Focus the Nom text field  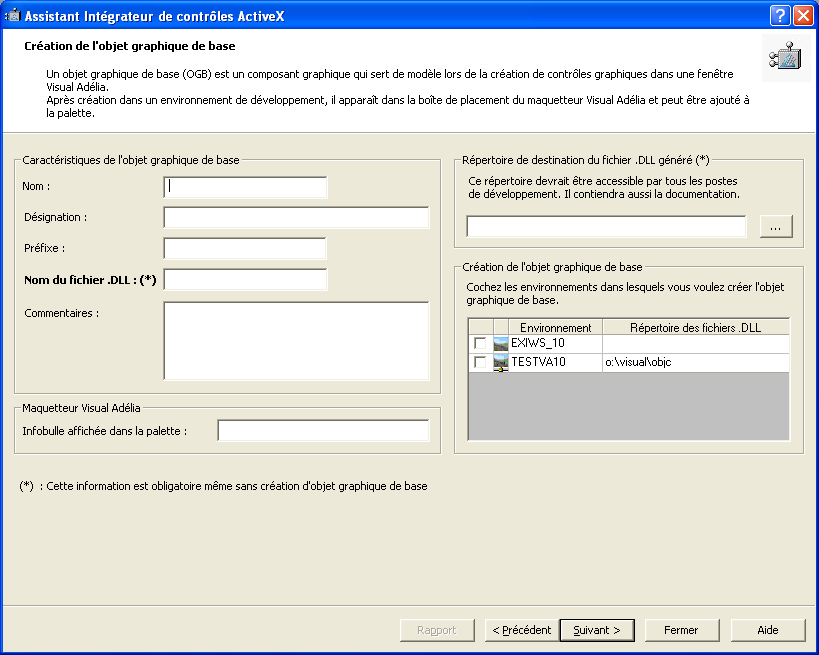[x=245, y=187]
